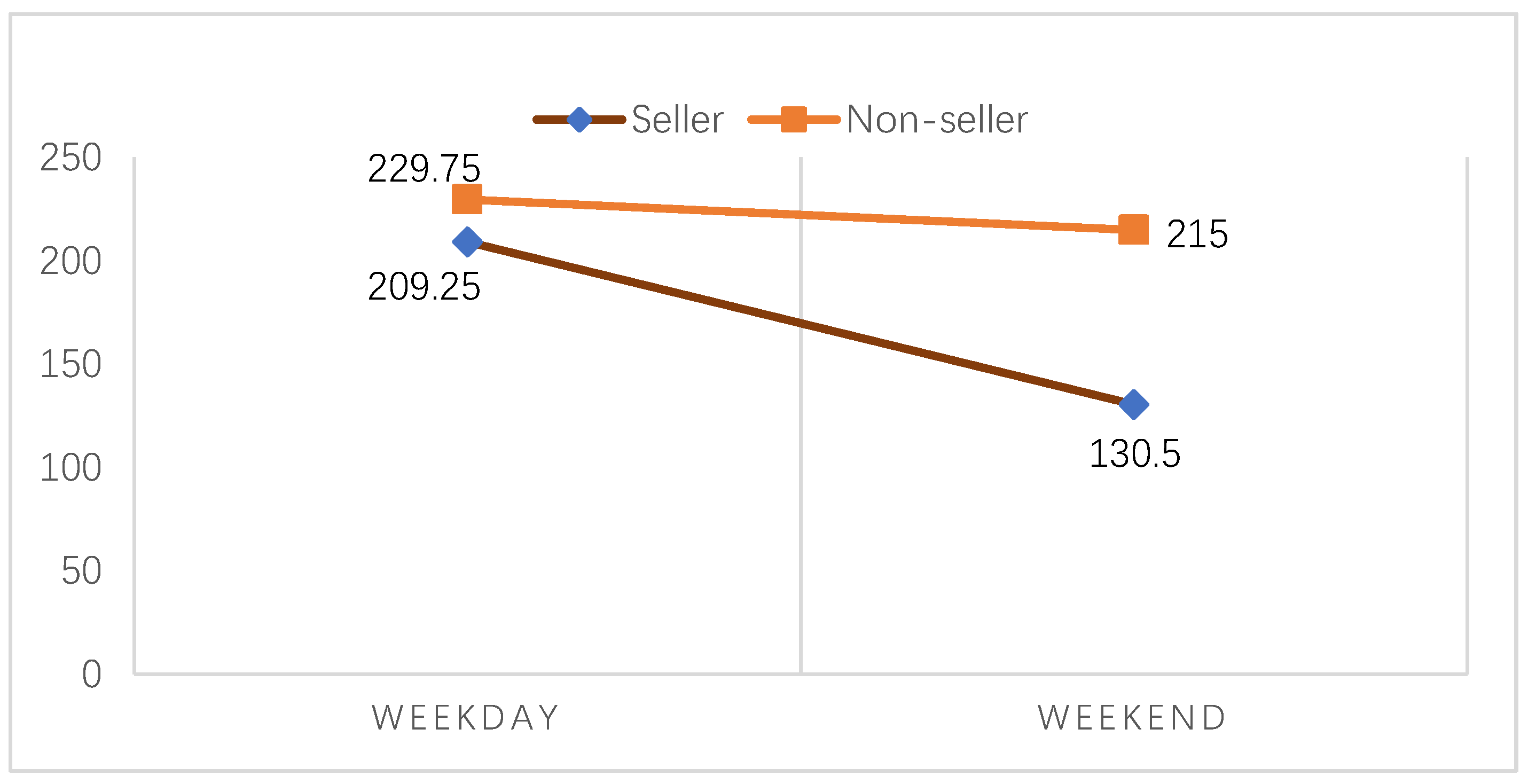Click the 100 value on the vertical axis
Viewport: 1528px width, 784px height.
pyautogui.click(x=70, y=468)
